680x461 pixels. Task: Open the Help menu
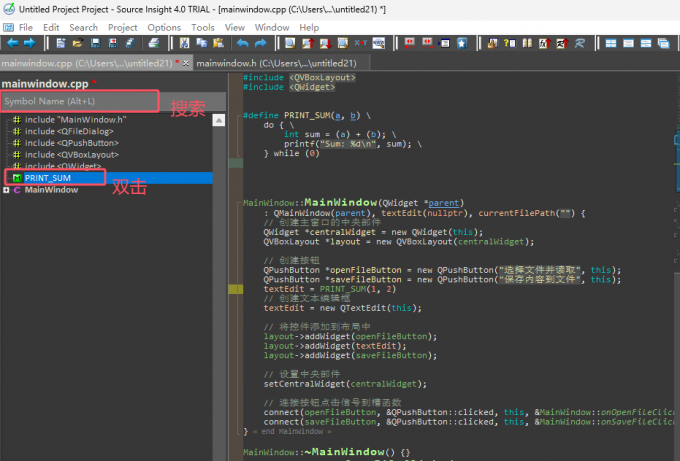309,27
